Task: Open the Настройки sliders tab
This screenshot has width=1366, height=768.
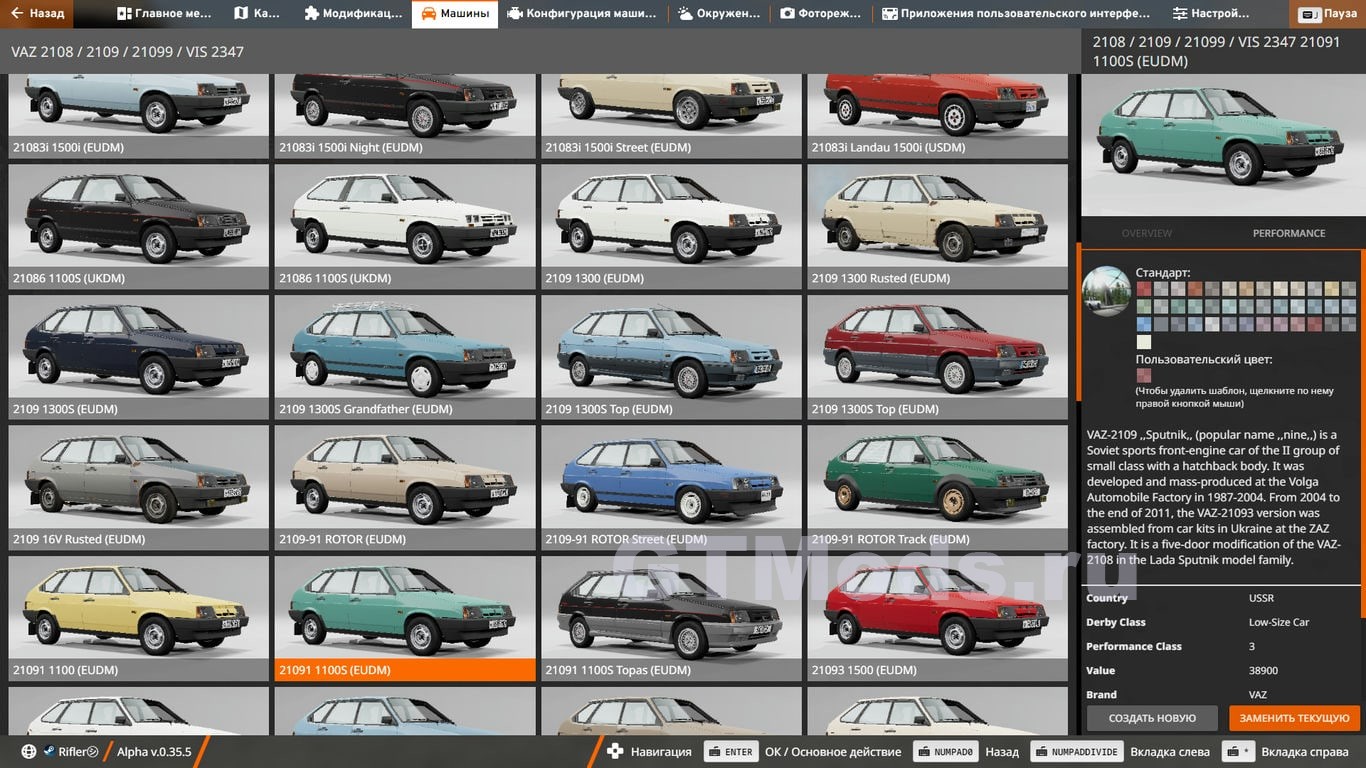Action: point(1211,14)
